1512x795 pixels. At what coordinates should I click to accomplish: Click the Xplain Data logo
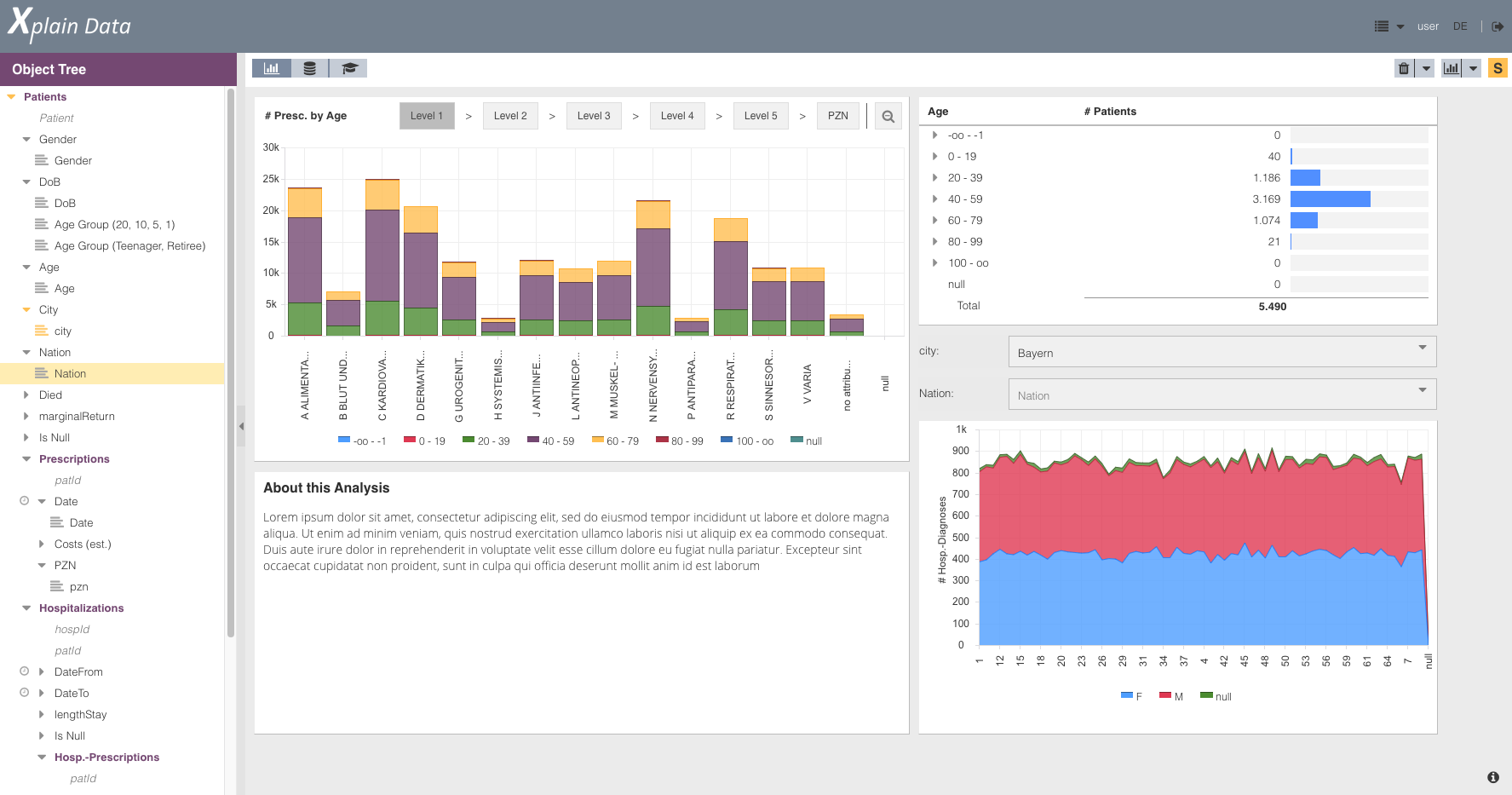(x=69, y=25)
